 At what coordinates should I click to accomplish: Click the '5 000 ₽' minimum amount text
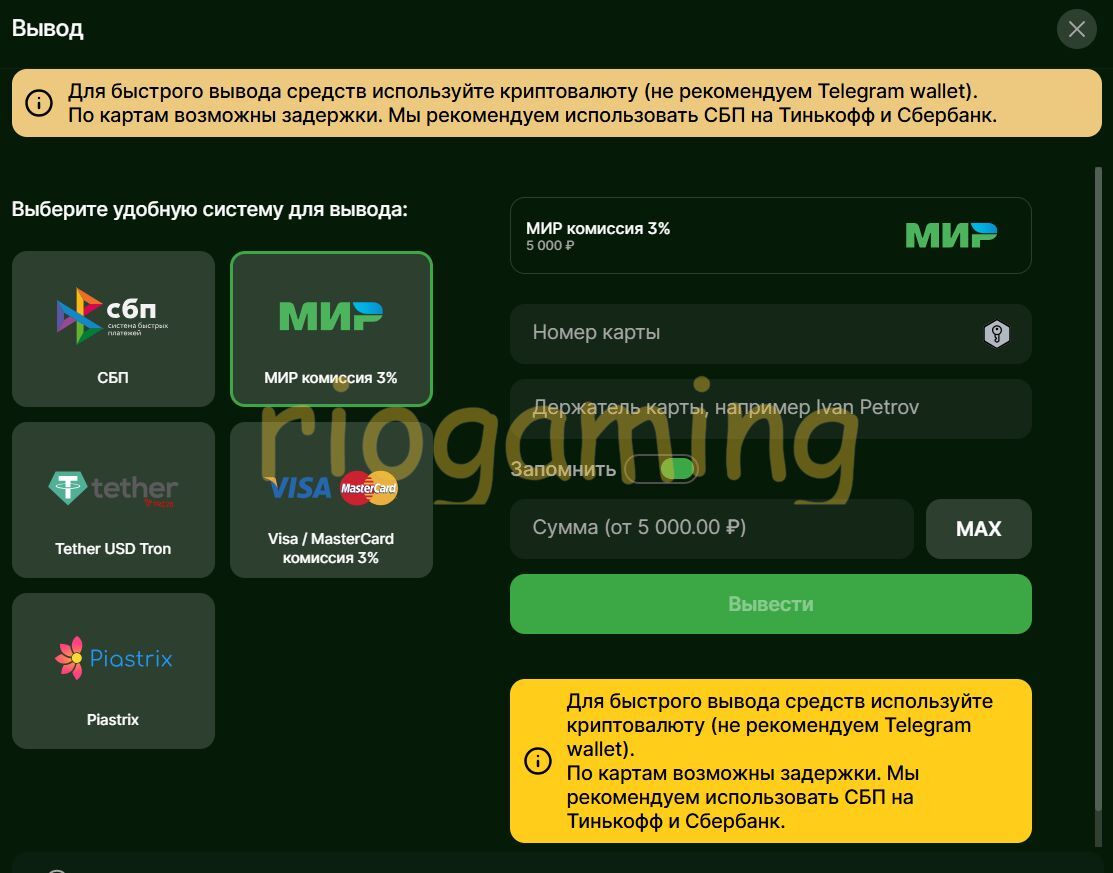point(550,246)
